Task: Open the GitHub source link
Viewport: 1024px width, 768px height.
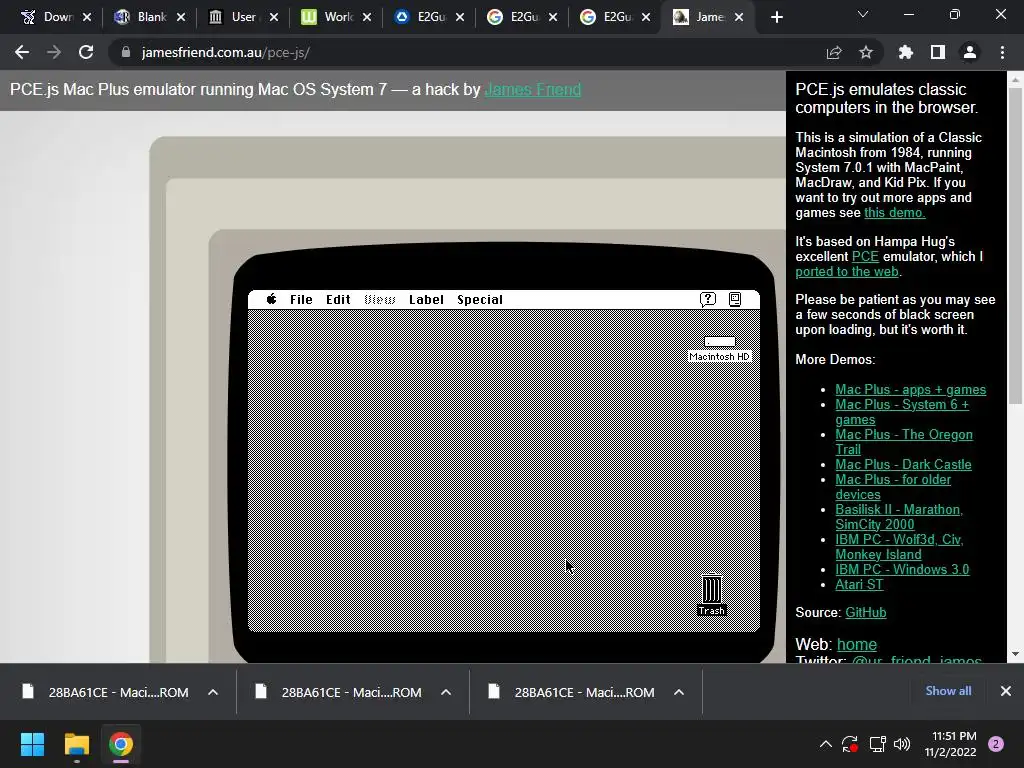Action: (x=865, y=613)
